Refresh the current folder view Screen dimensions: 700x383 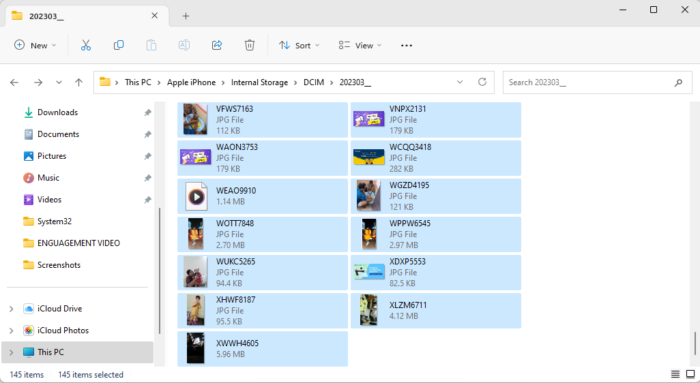click(482, 82)
